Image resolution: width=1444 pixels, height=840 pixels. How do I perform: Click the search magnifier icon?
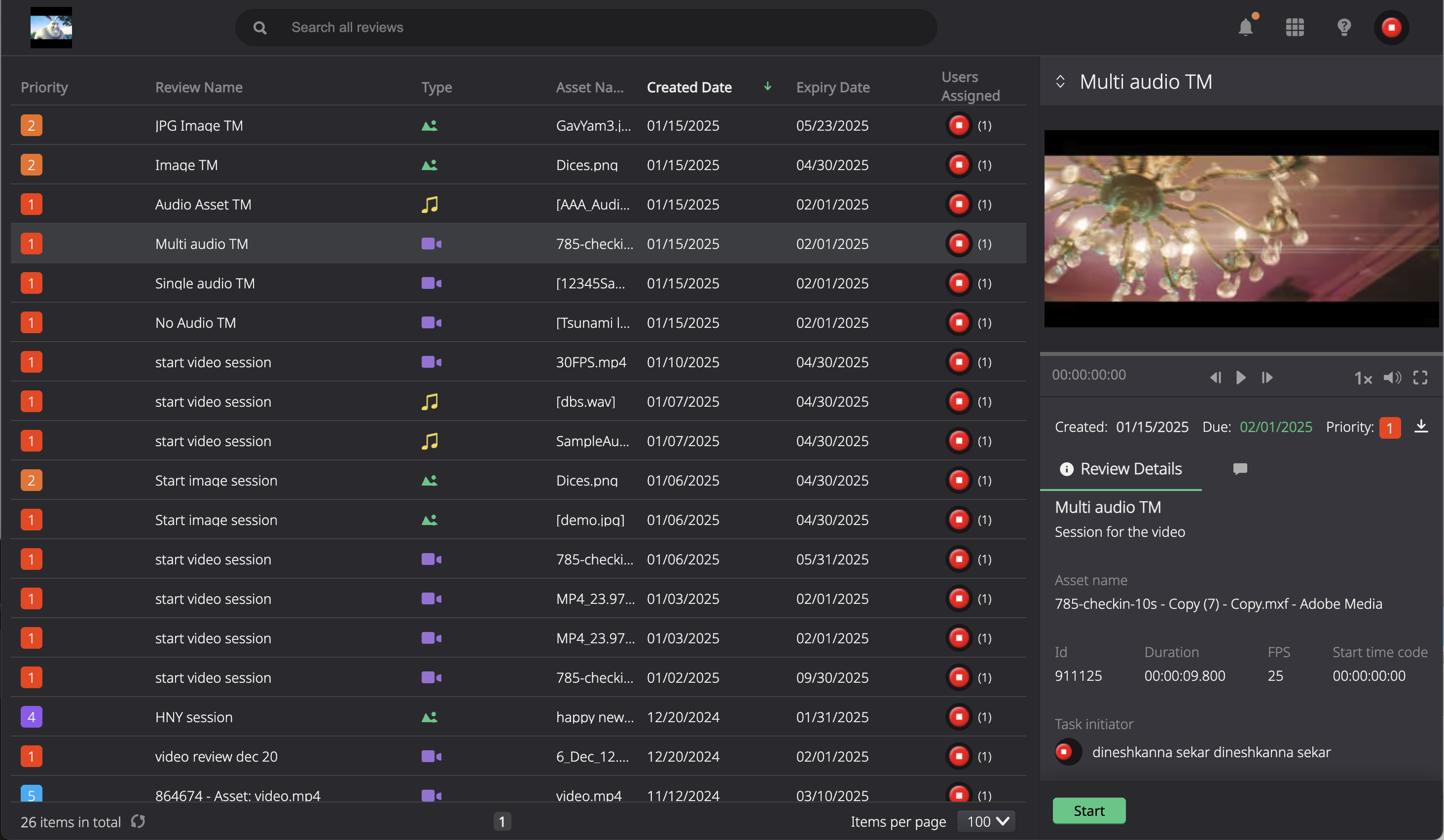pyautogui.click(x=259, y=28)
